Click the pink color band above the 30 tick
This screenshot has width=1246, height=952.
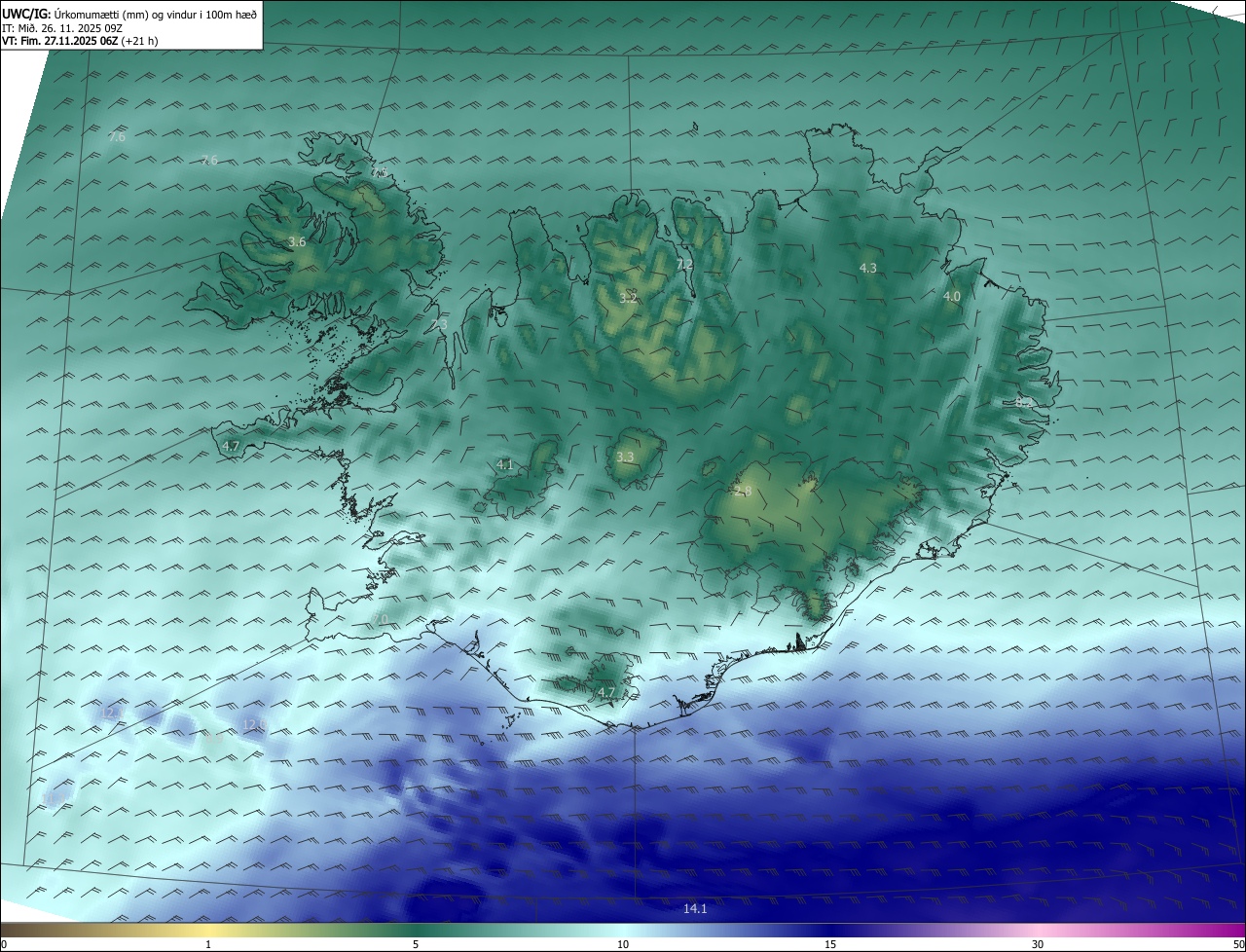(1038, 930)
